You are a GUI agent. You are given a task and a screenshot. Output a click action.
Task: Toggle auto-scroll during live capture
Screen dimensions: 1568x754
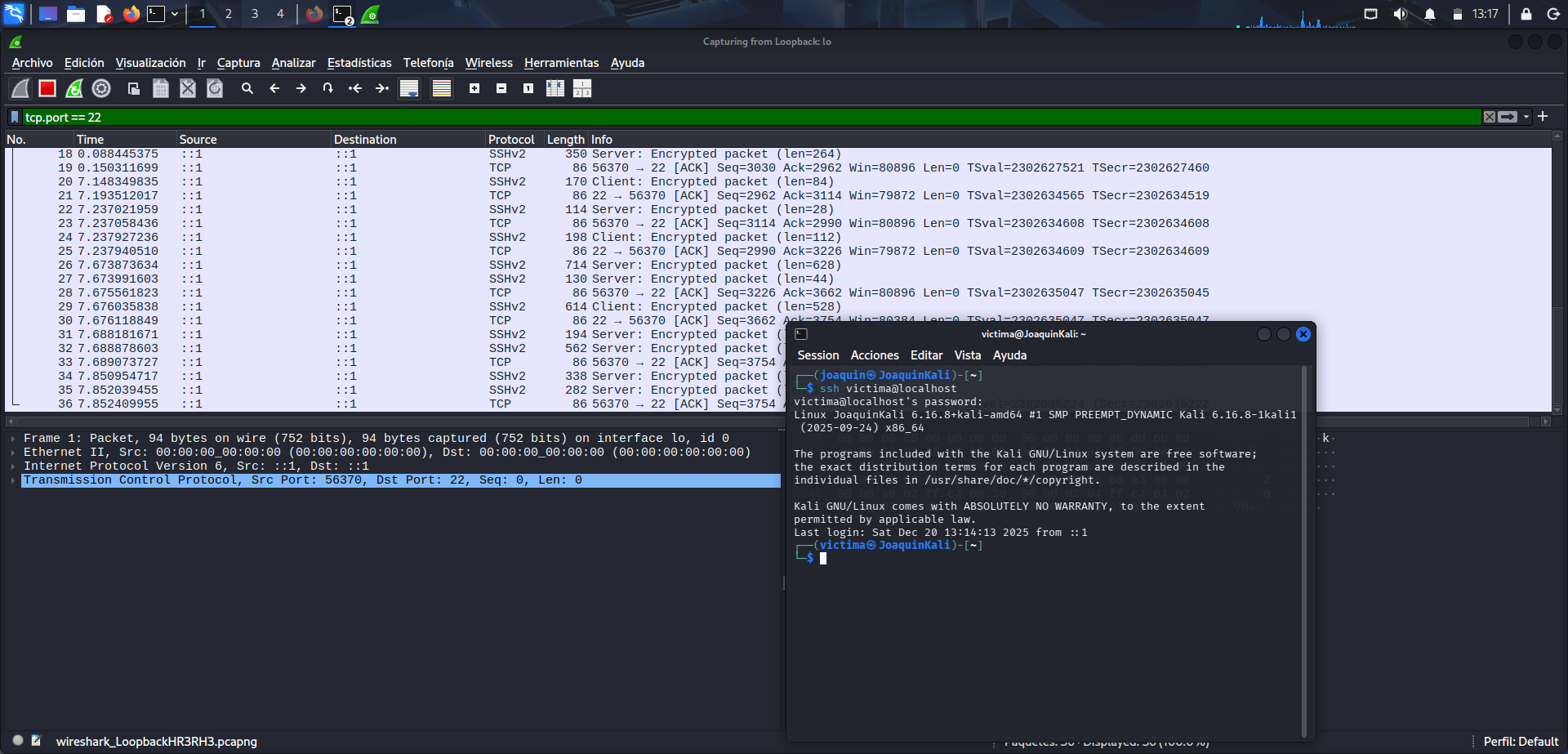pos(408,88)
